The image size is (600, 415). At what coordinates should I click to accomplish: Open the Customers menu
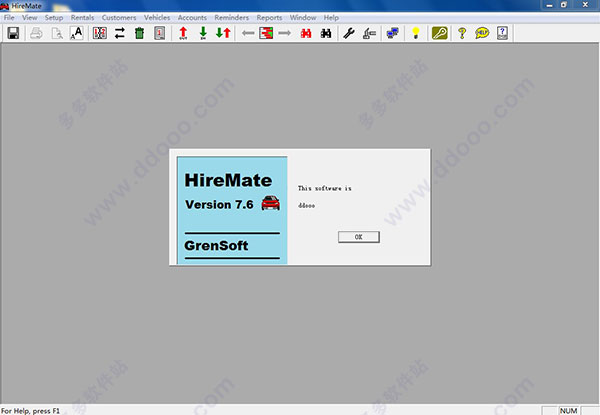(119, 18)
